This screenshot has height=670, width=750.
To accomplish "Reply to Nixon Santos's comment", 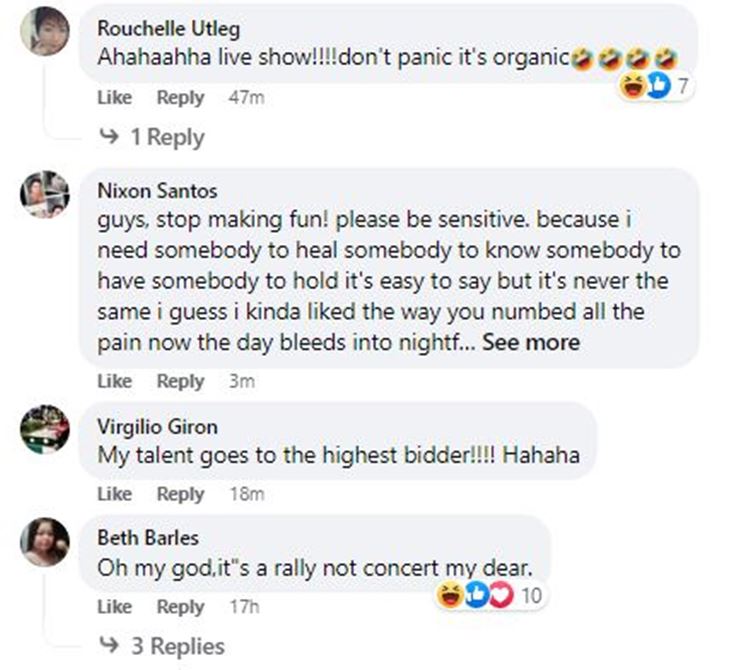I will point(180,381).
